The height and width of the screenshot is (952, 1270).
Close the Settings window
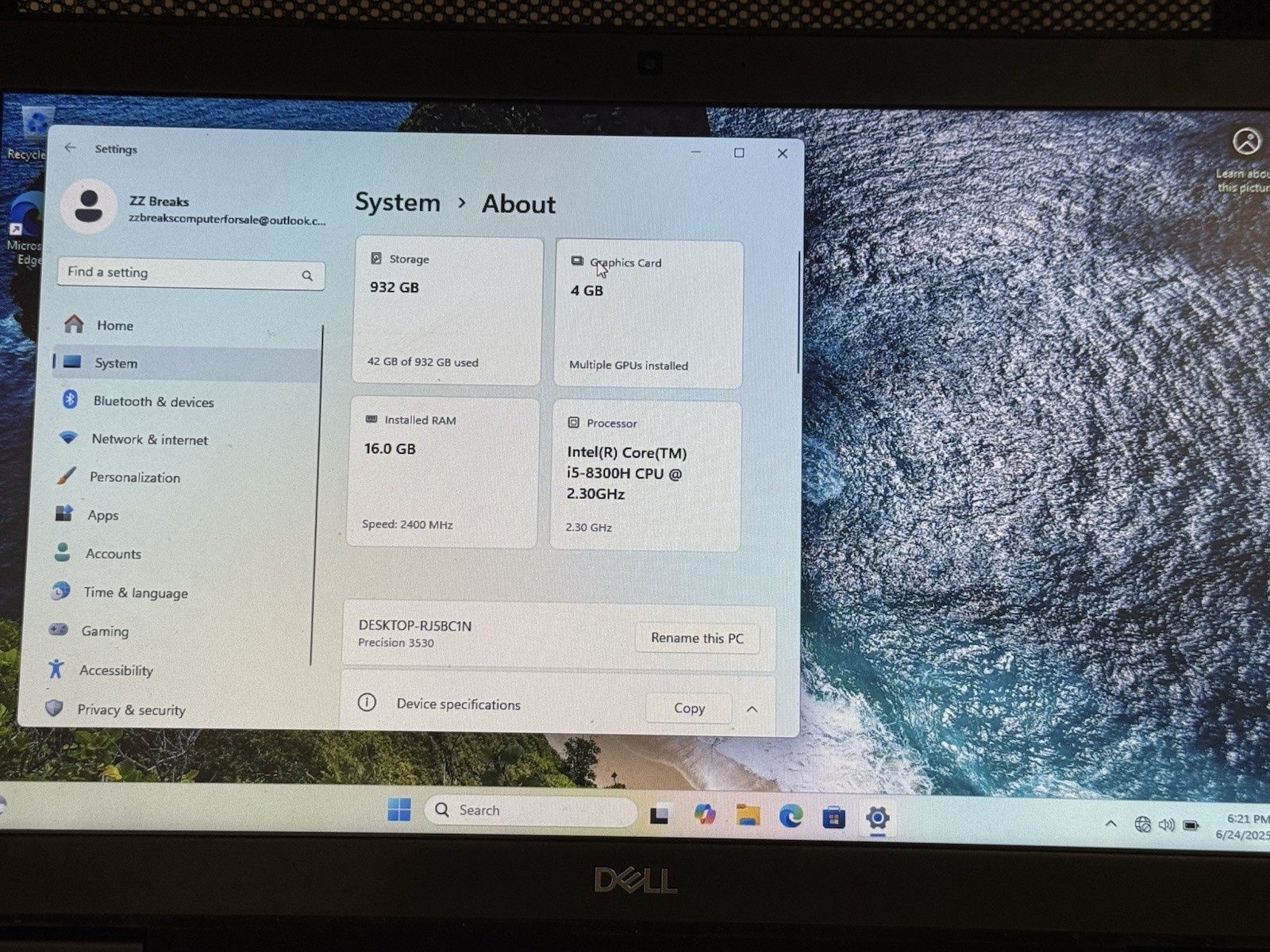pyautogui.click(x=782, y=153)
